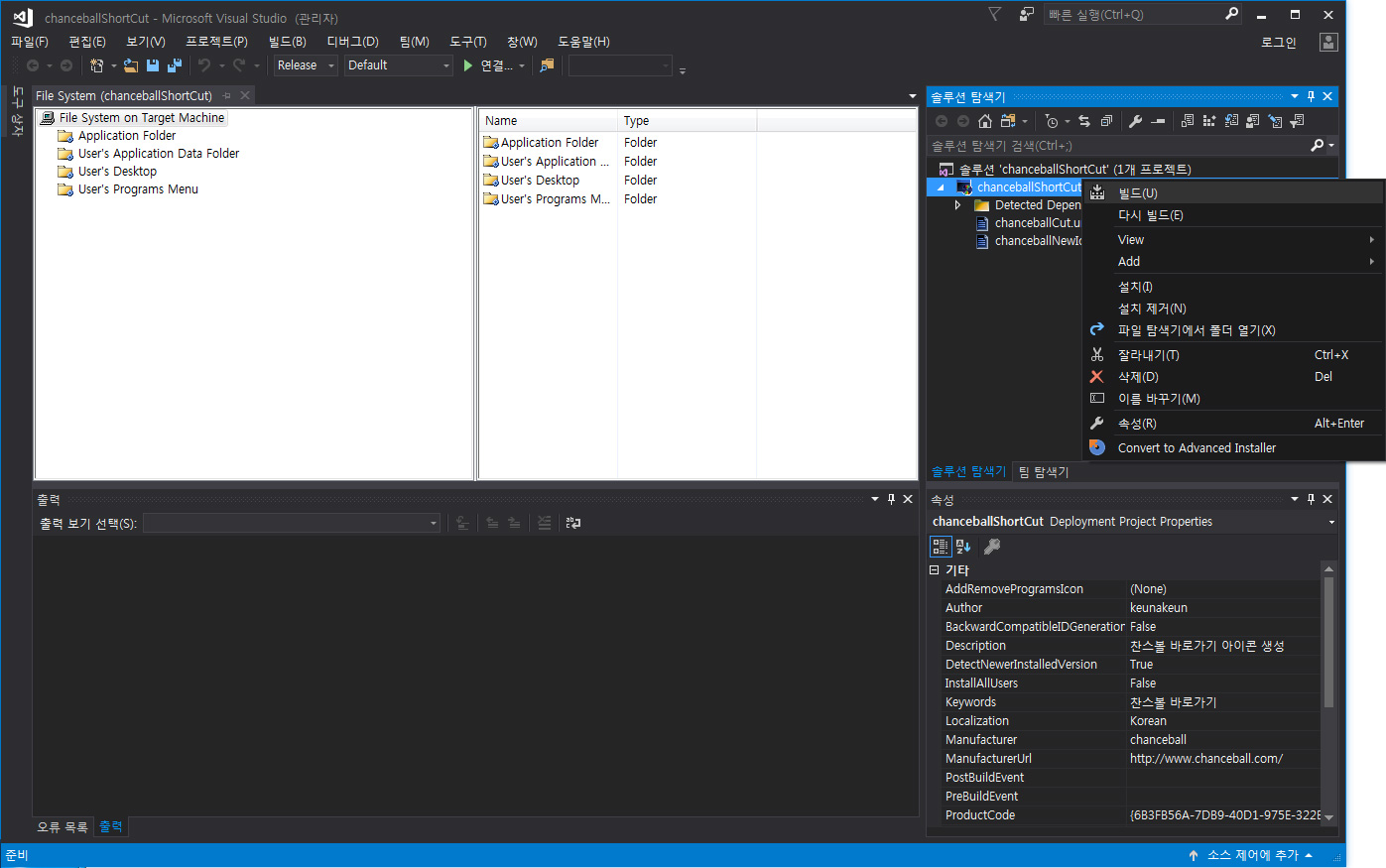This screenshot has width=1386, height=868.
Task: Open Launch Conditions Editor icon in Solution Explorer
Action: (1297, 121)
